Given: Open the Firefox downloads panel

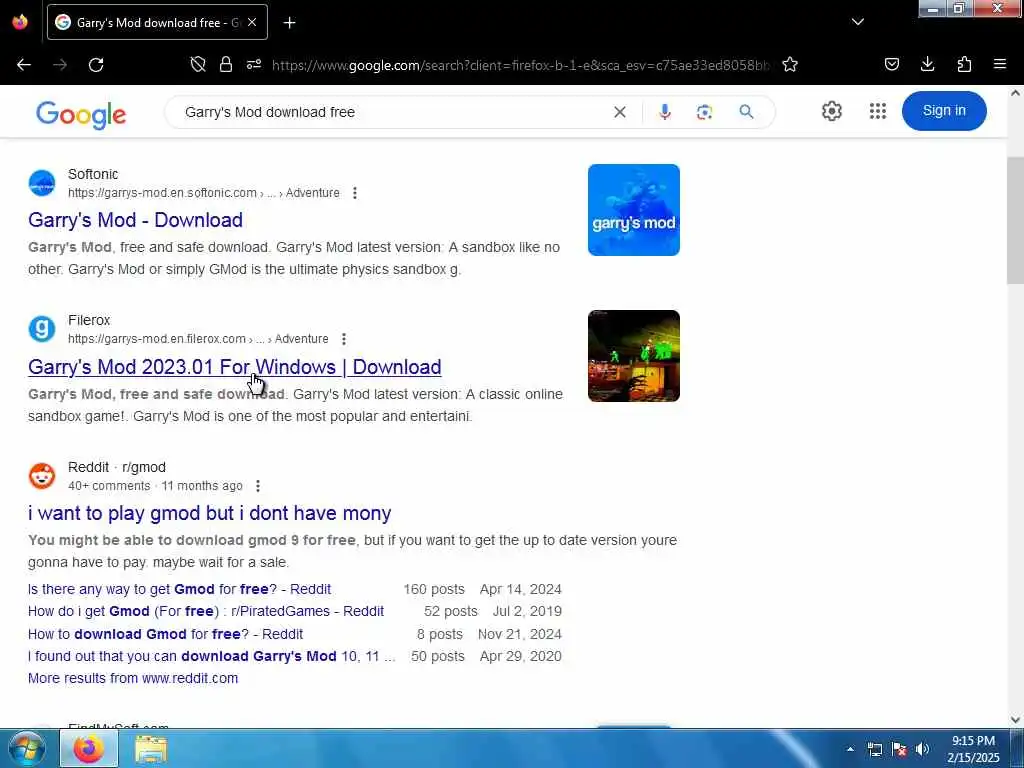Looking at the screenshot, I should [927, 64].
